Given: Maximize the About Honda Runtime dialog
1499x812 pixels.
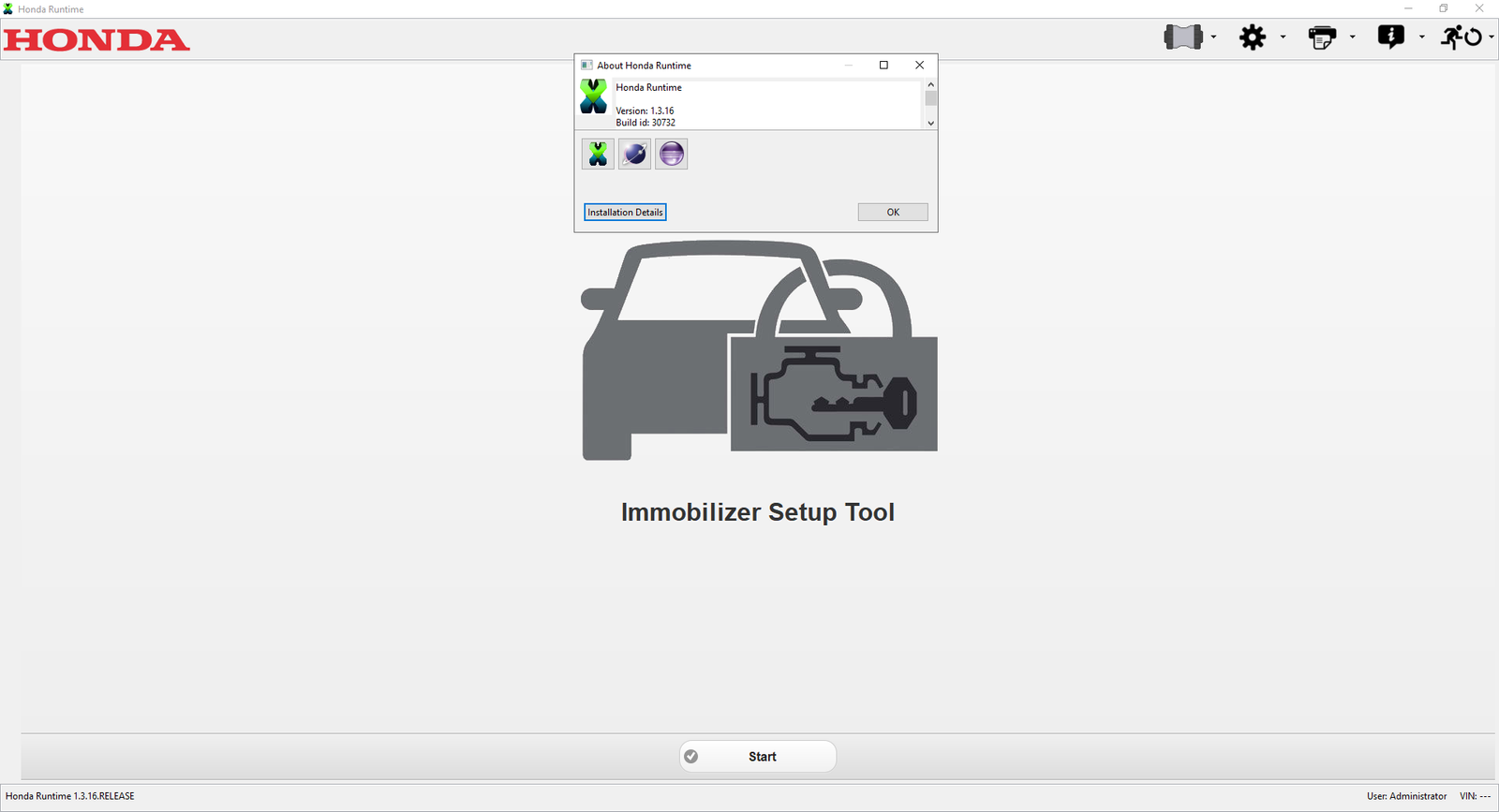Looking at the screenshot, I should 883,66.
